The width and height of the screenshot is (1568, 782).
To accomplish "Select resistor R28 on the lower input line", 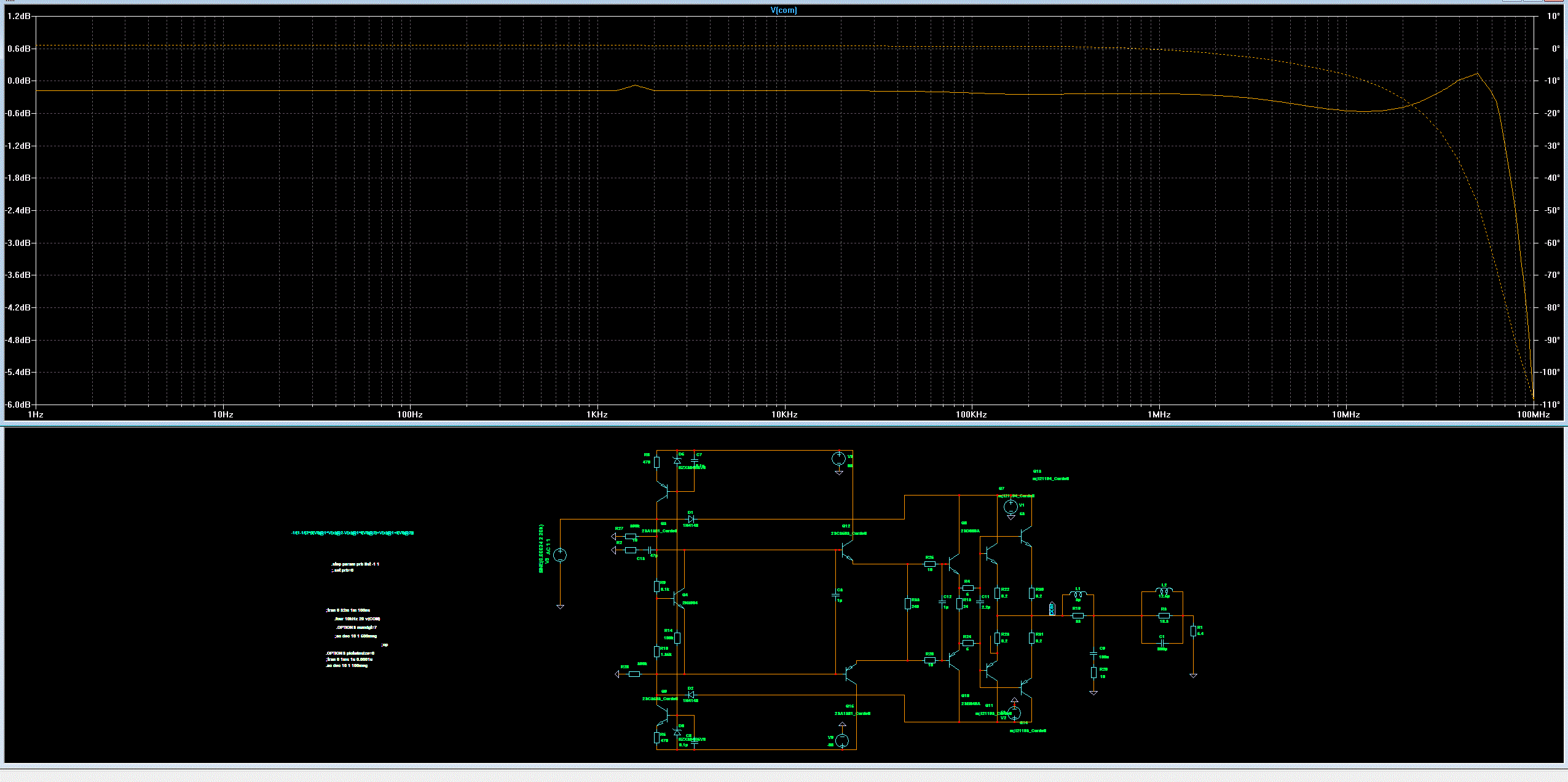I will click(634, 674).
